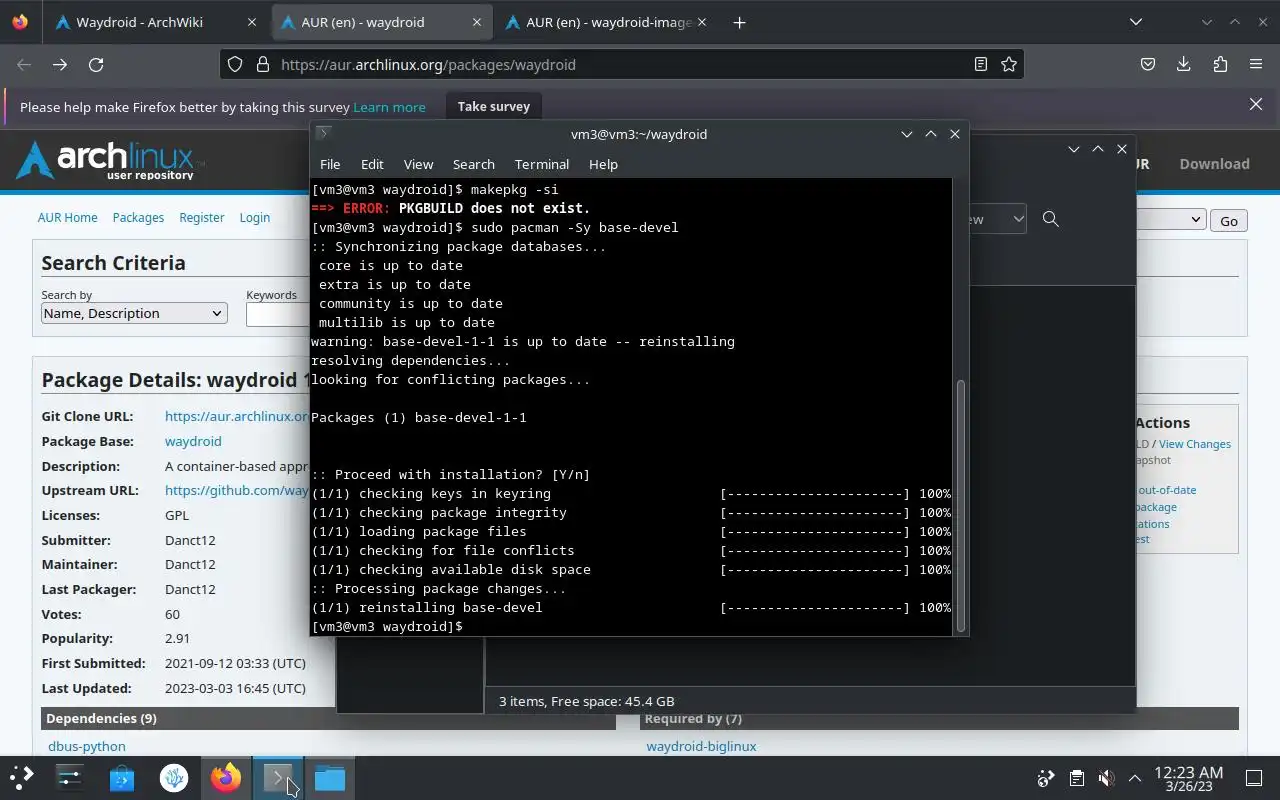The image size is (1280, 800).
Task: Open the AUR Register link
Action: (202, 217)
